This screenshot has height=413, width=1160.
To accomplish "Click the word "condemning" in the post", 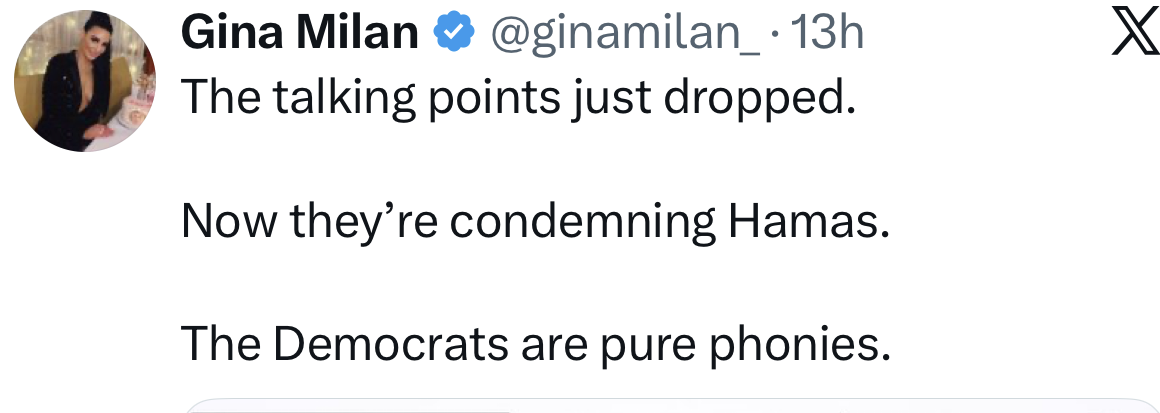I will 582,221.
